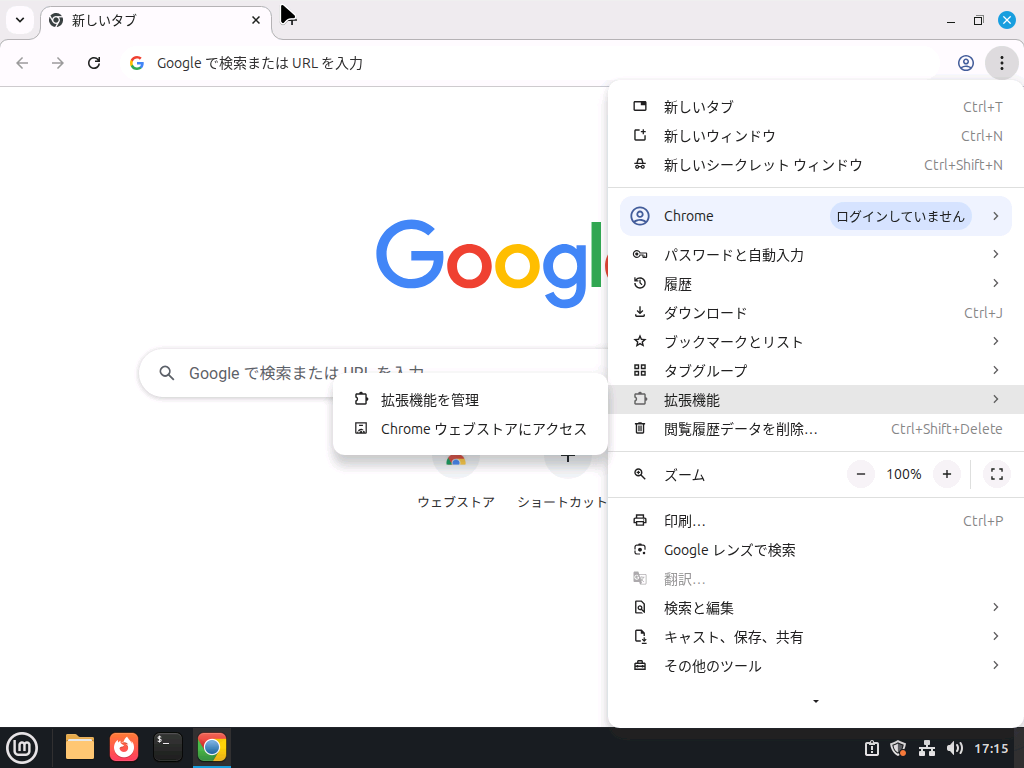Click the forward navigation arrow
The height and width of the screenshot is (768, 1024).
(x=58, y=62)
